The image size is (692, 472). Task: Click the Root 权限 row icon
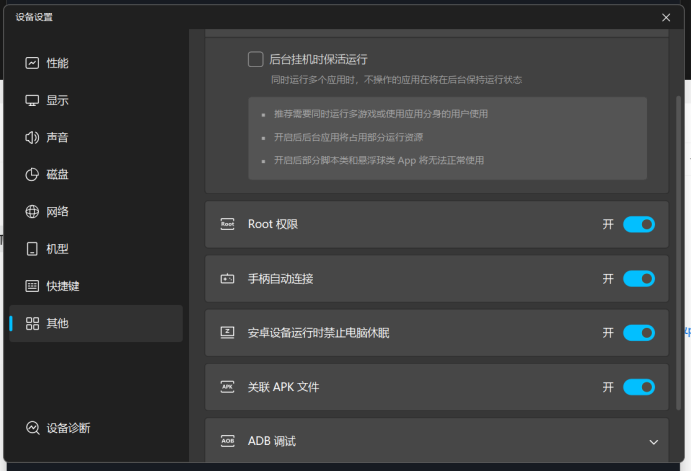tap(227, 224)
